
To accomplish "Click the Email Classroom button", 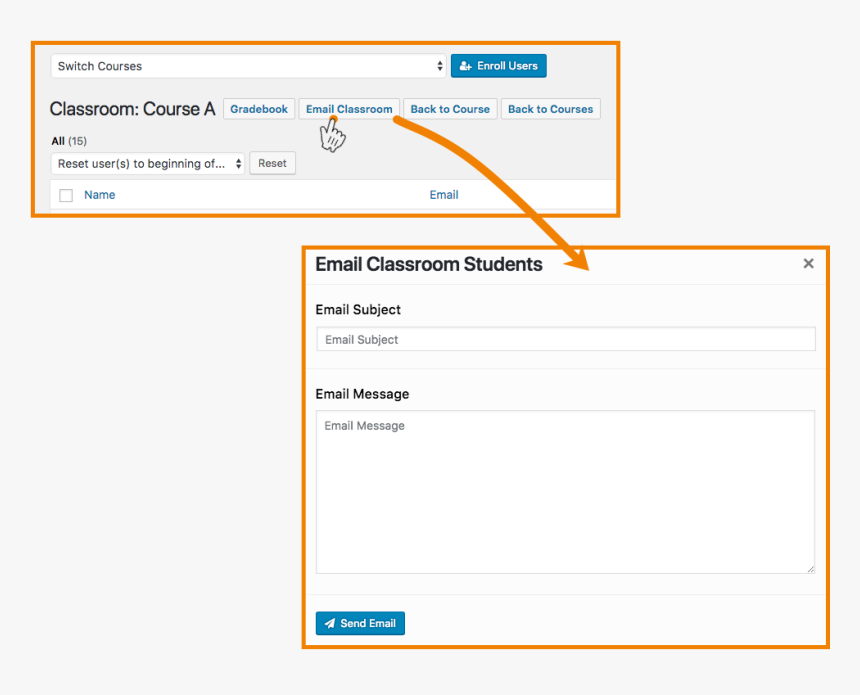I will tap(349, 109).
